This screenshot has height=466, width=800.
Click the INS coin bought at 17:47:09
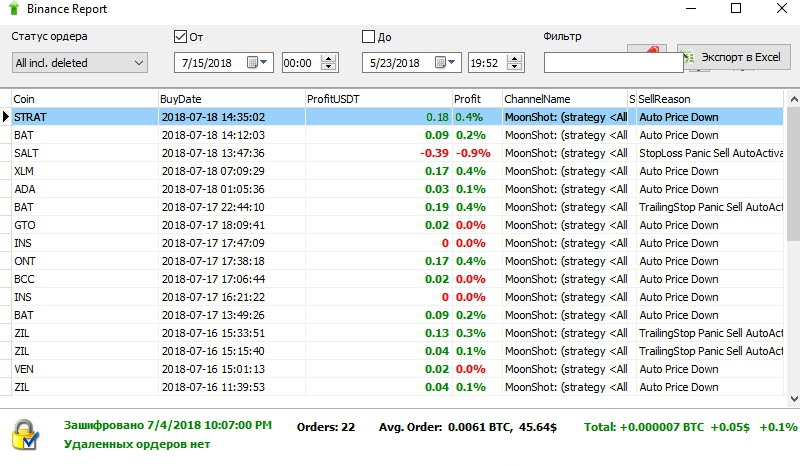coord(85,243)
